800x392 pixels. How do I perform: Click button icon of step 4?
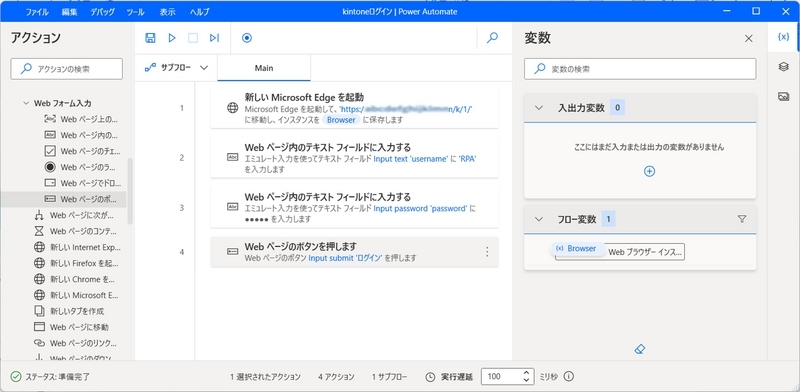[232, 252]
